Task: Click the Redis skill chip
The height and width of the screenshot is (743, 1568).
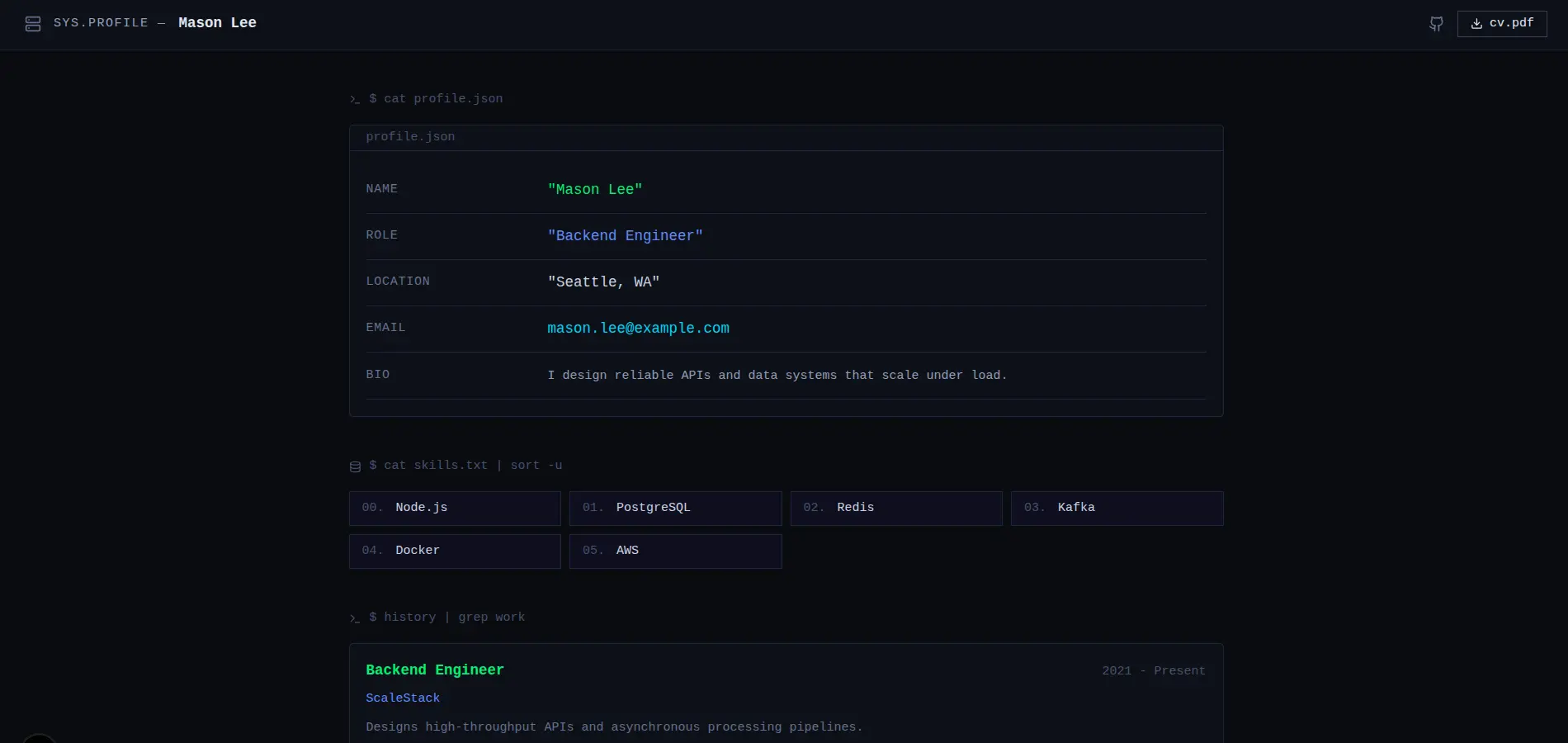Action: pyautogui.click(x=895, y=508)
